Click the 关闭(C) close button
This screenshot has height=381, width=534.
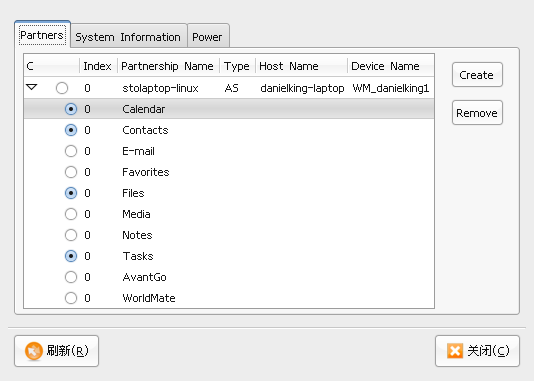(477, 351)
